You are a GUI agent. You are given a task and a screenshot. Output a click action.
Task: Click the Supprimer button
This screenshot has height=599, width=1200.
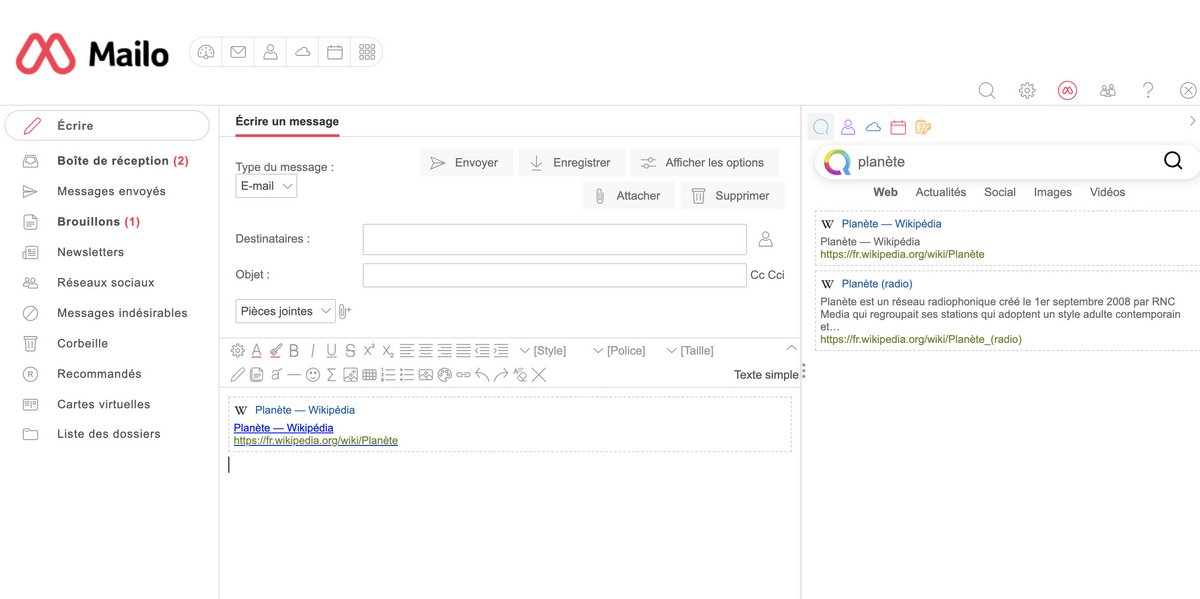tap(732, 196)
